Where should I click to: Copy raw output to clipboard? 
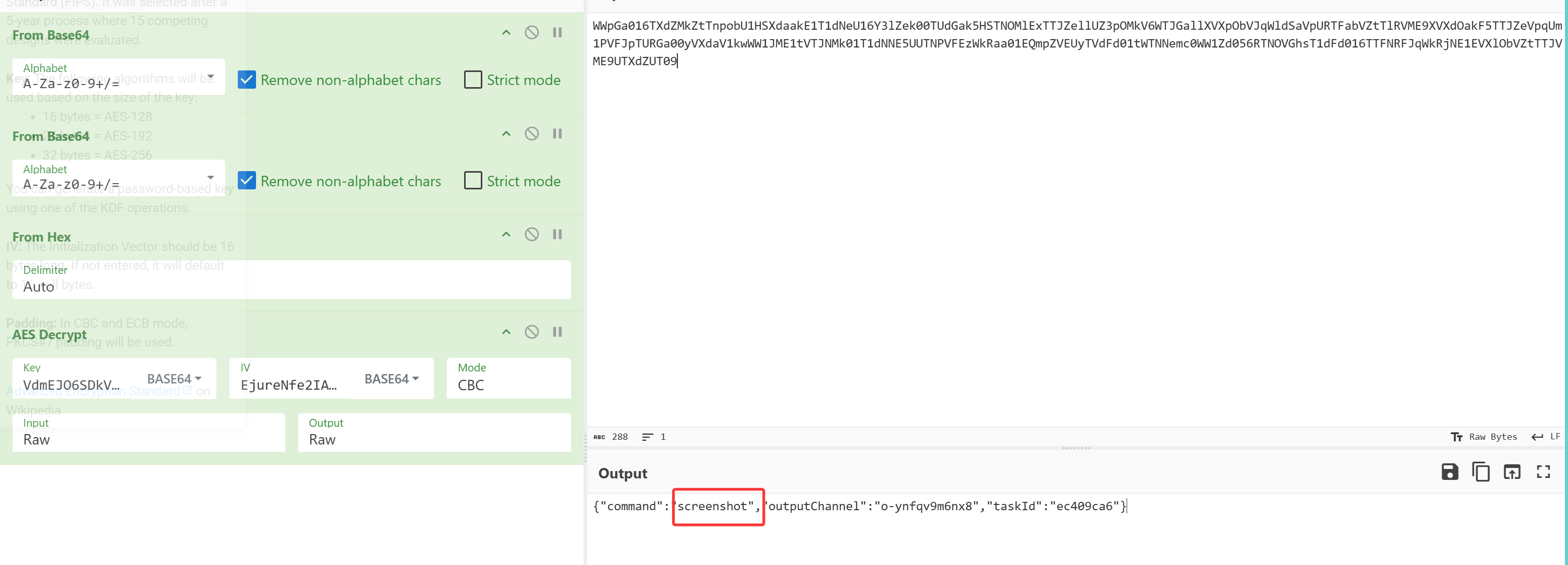pyautogui.click(x=1480, y=472)
